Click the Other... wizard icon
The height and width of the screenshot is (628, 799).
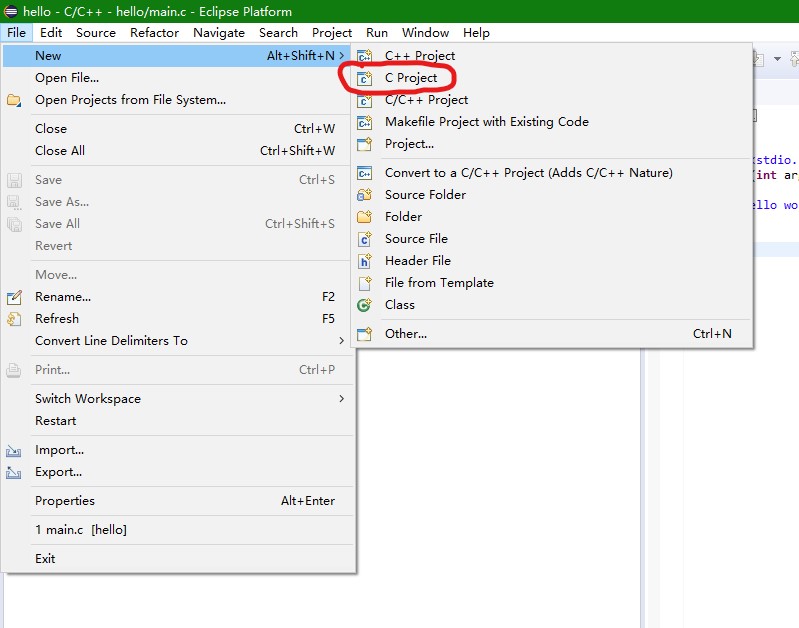(364, 334)
